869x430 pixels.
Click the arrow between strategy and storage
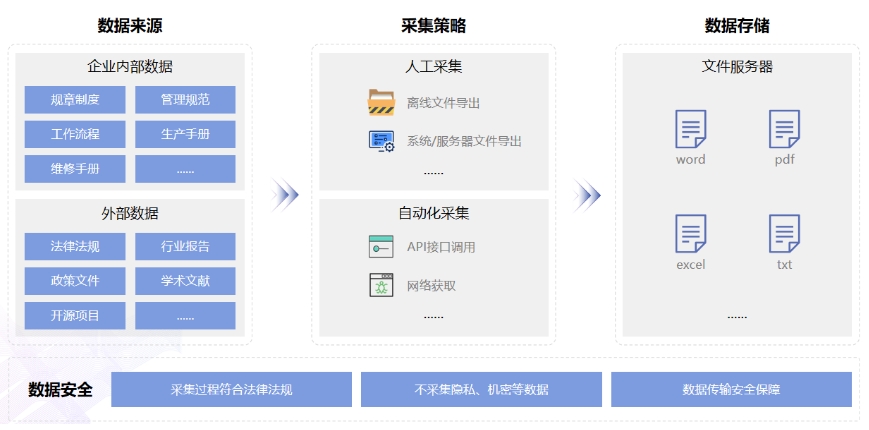coord(587,195)
